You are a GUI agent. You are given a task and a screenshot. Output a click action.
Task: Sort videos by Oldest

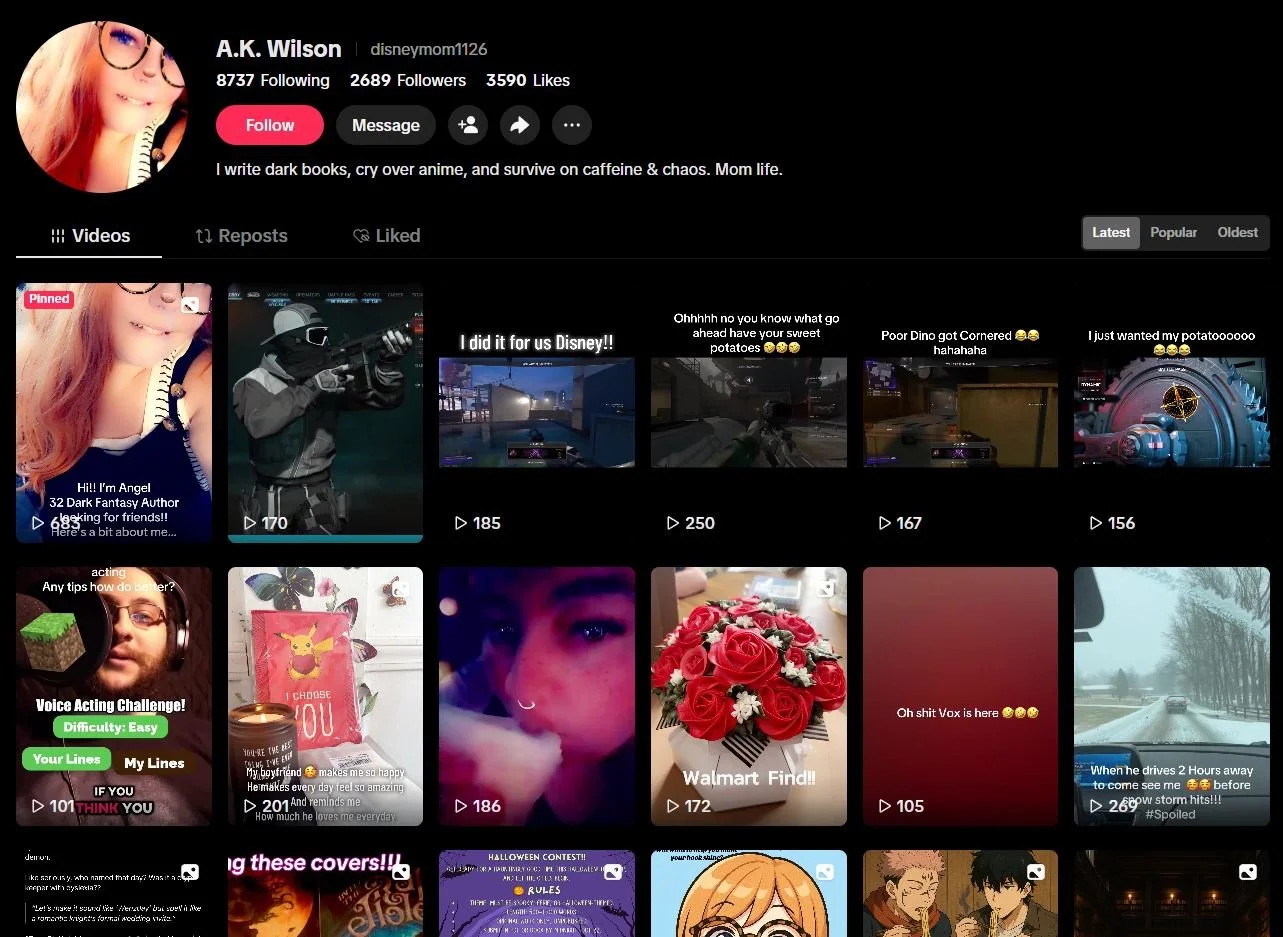pyautogui.click(x=1237, y=233)
